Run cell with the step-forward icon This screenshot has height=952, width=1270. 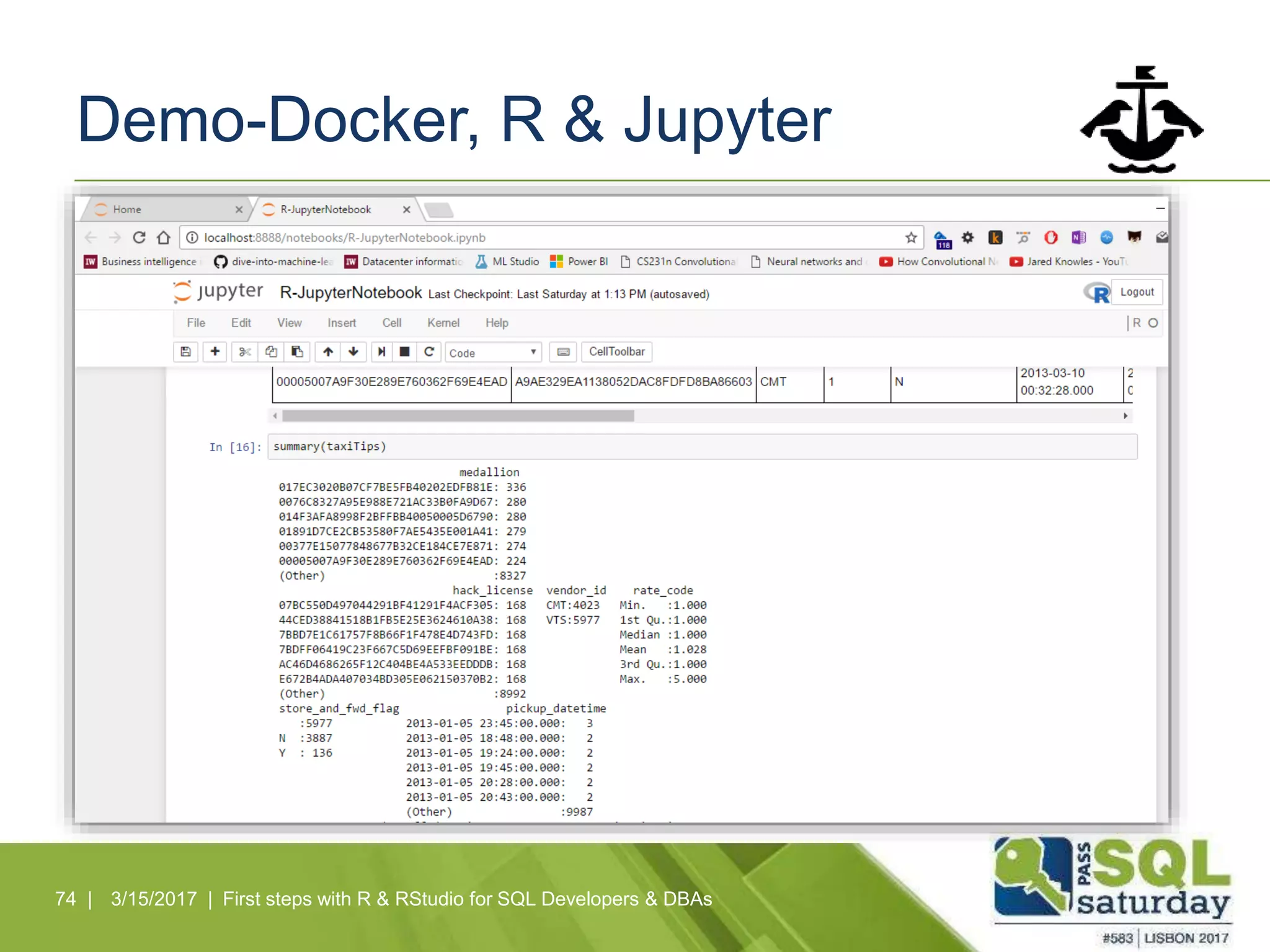382,352
